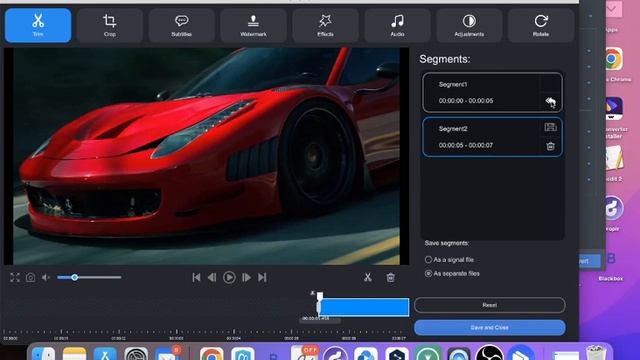Open System Preferences from the Dock
This screenshot has height=360, width=640.
(x=136, y=353)
